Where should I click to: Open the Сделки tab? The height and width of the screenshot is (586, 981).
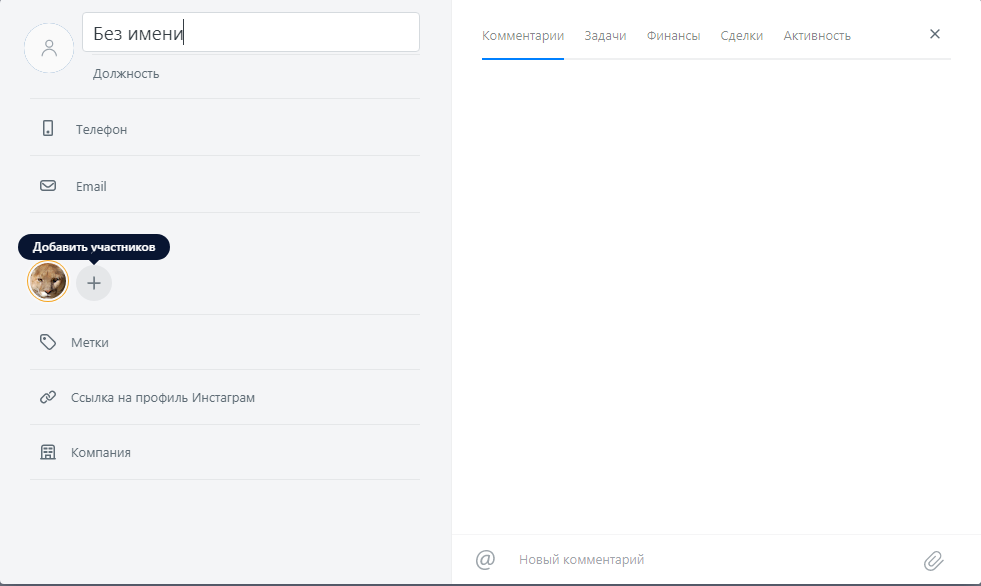[741, 36]
